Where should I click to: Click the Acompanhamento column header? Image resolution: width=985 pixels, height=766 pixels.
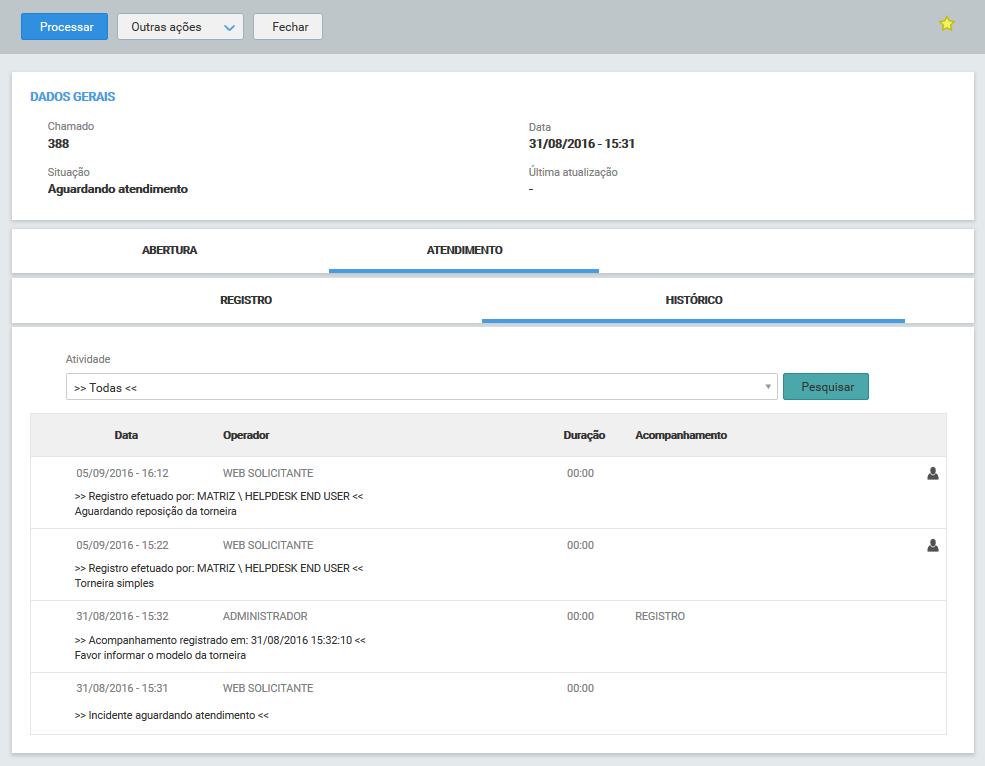pos(681,435)
